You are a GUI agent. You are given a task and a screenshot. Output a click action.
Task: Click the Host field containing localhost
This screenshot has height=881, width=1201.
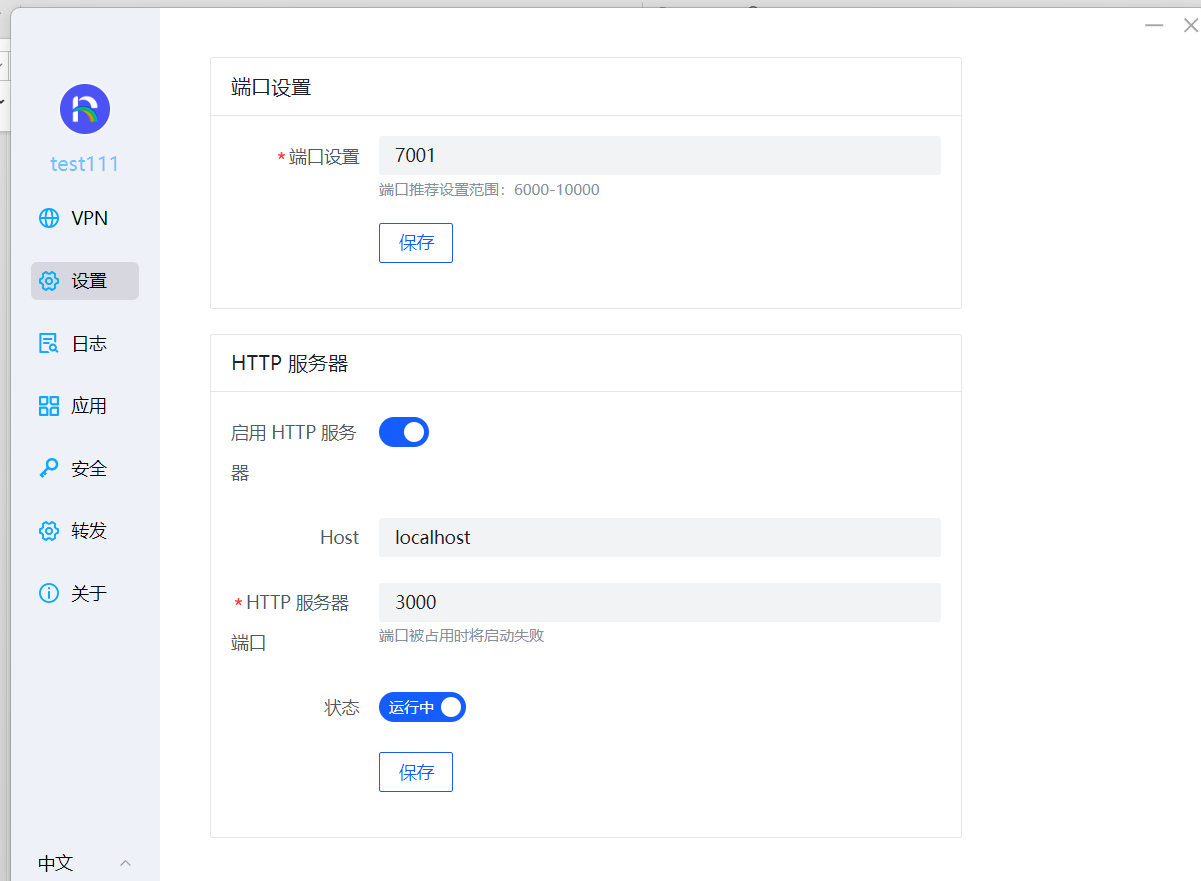659,537
